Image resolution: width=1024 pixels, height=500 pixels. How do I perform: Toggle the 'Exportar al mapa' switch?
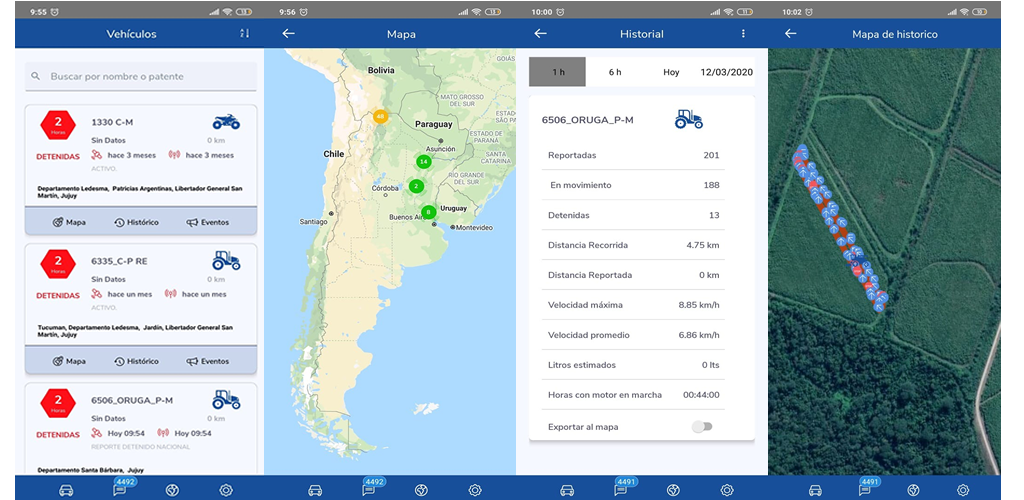point(702,427)
